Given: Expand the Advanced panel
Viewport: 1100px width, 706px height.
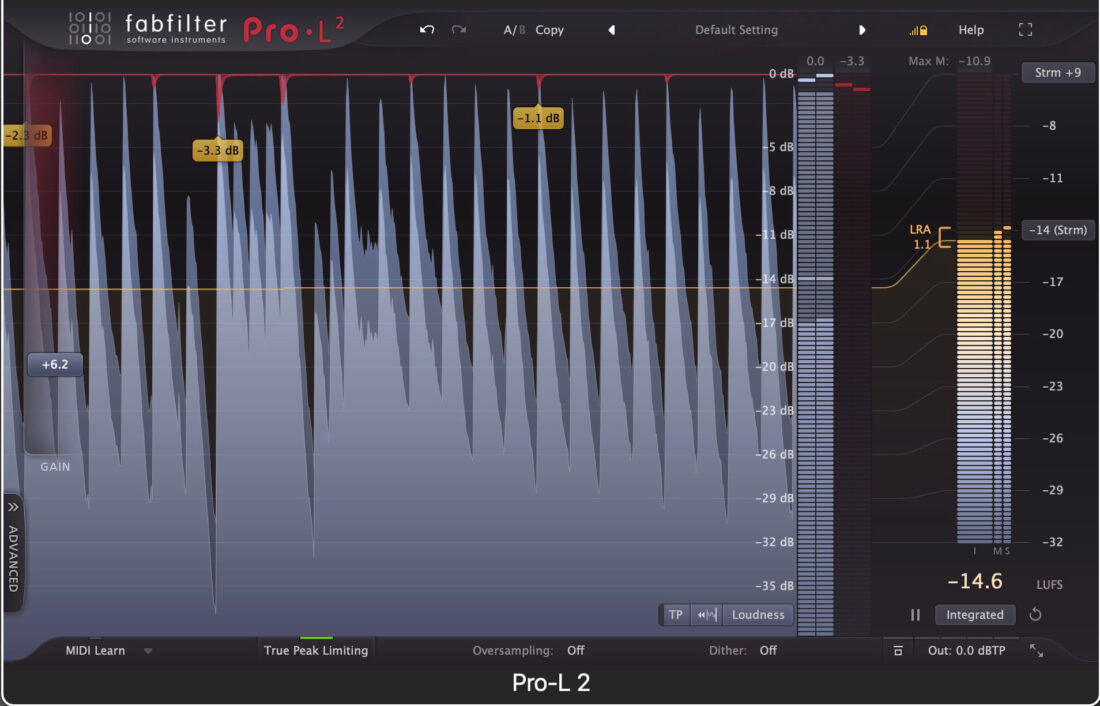Looking at the screenshot, I should coord(13,551).
